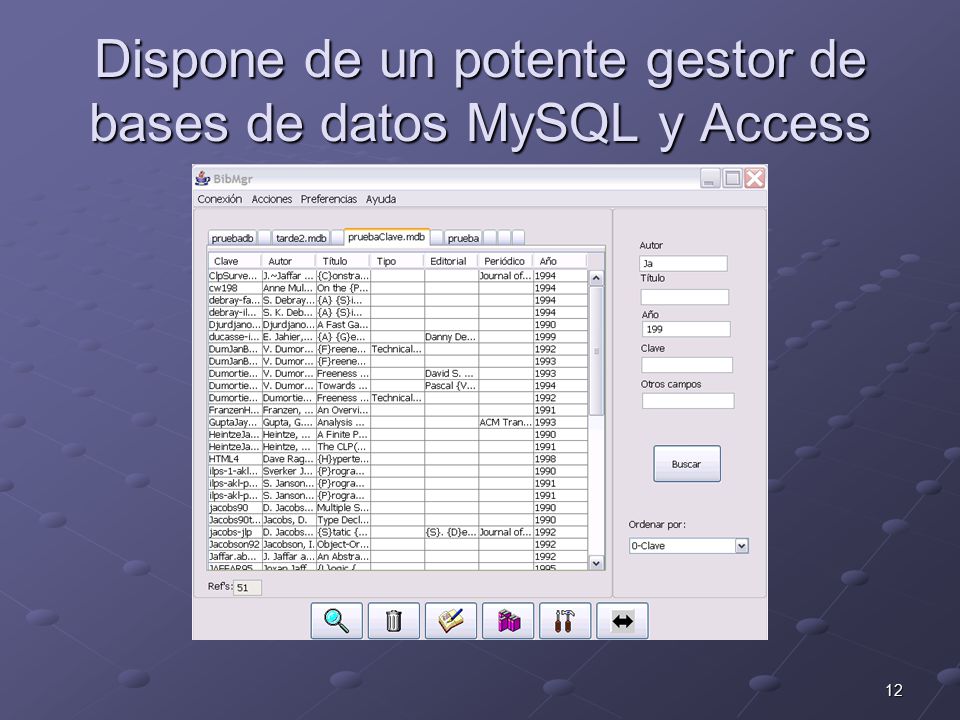Viewport: 960px width, 720px height.
Task: Click the Sverker J... author cell
Action: pos(289,471)
